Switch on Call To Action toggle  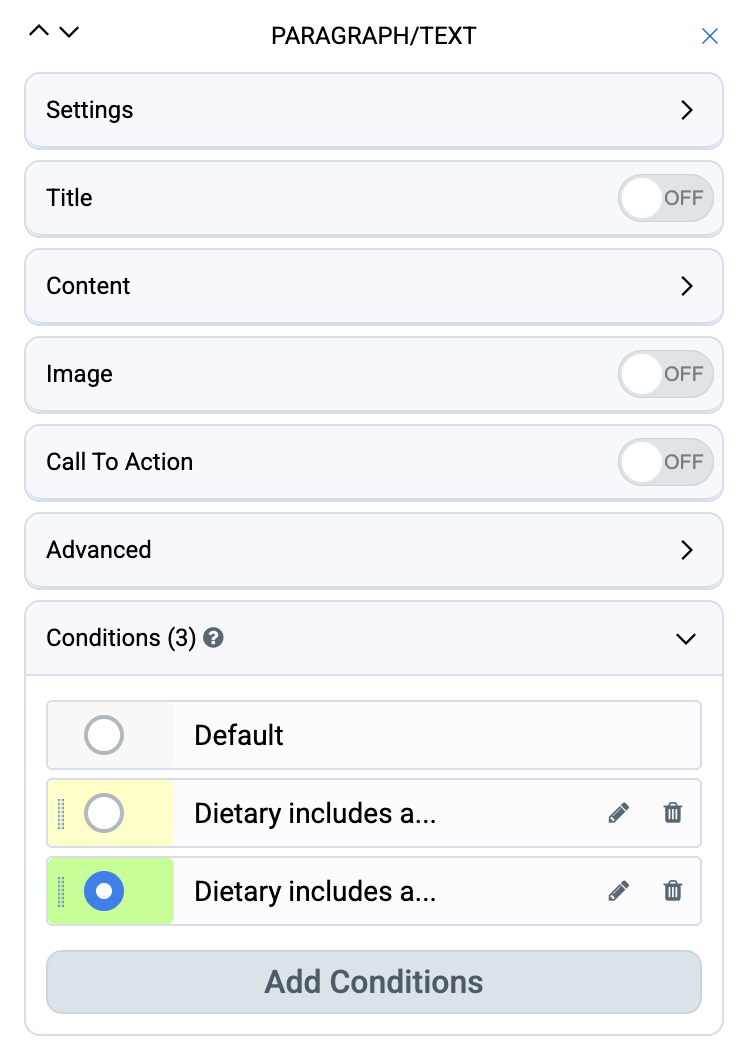pos(665,462)
